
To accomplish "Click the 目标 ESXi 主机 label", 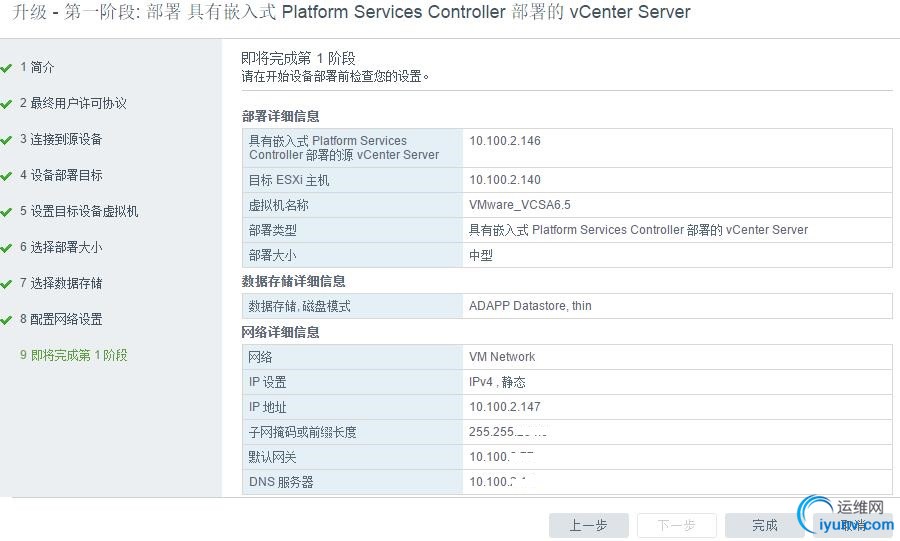I will tap(289, 180).
